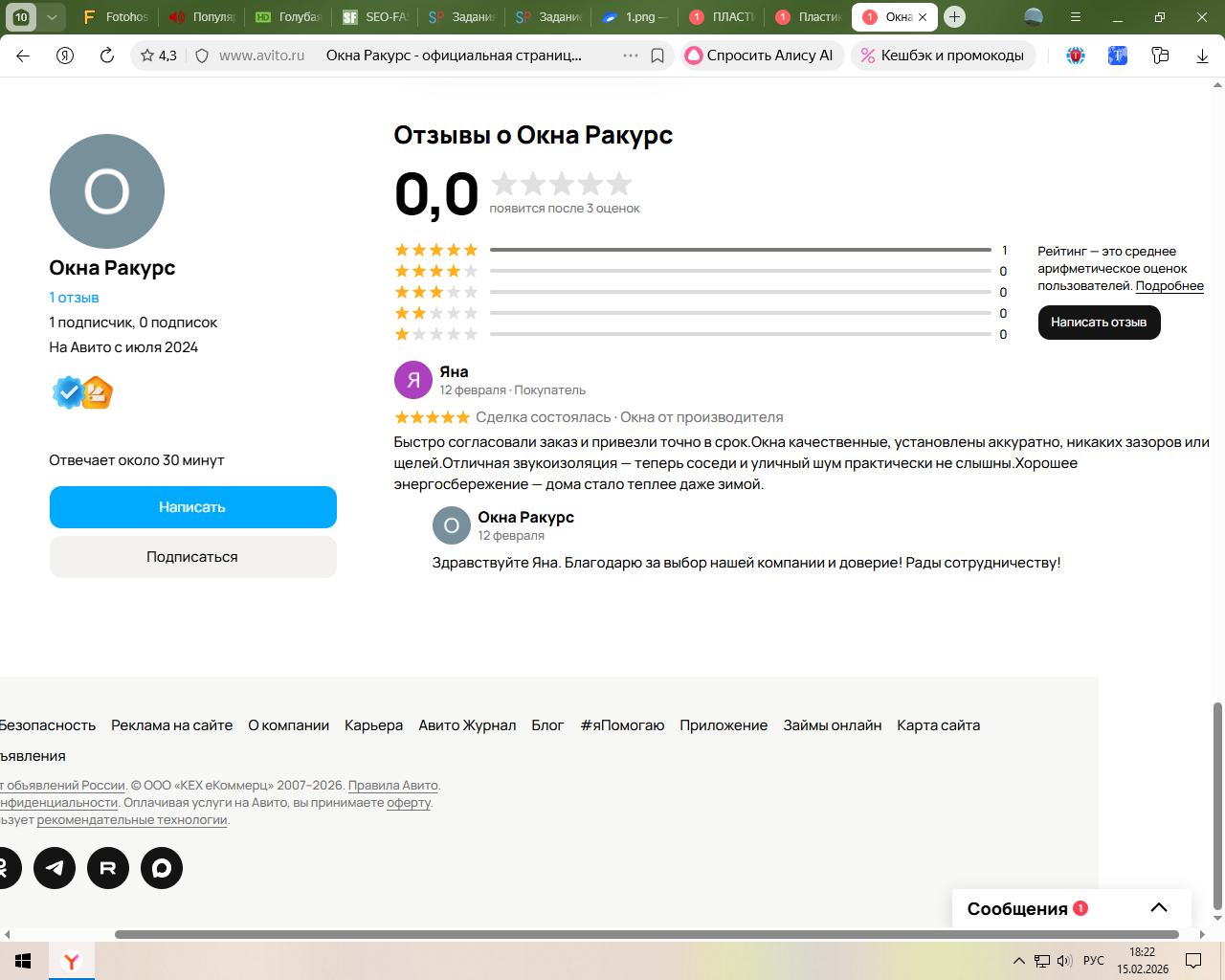Add a new tab with the plus icon
The width and height of the screenshot is (1225, 980).
click(x=954, y=16)
